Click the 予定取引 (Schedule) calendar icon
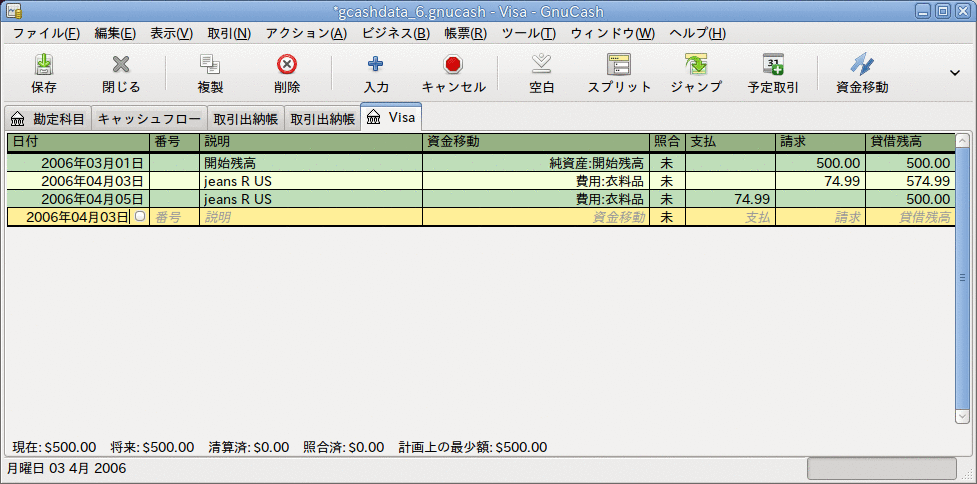Viewport: 977px width, 484px height. pos(773,65)
